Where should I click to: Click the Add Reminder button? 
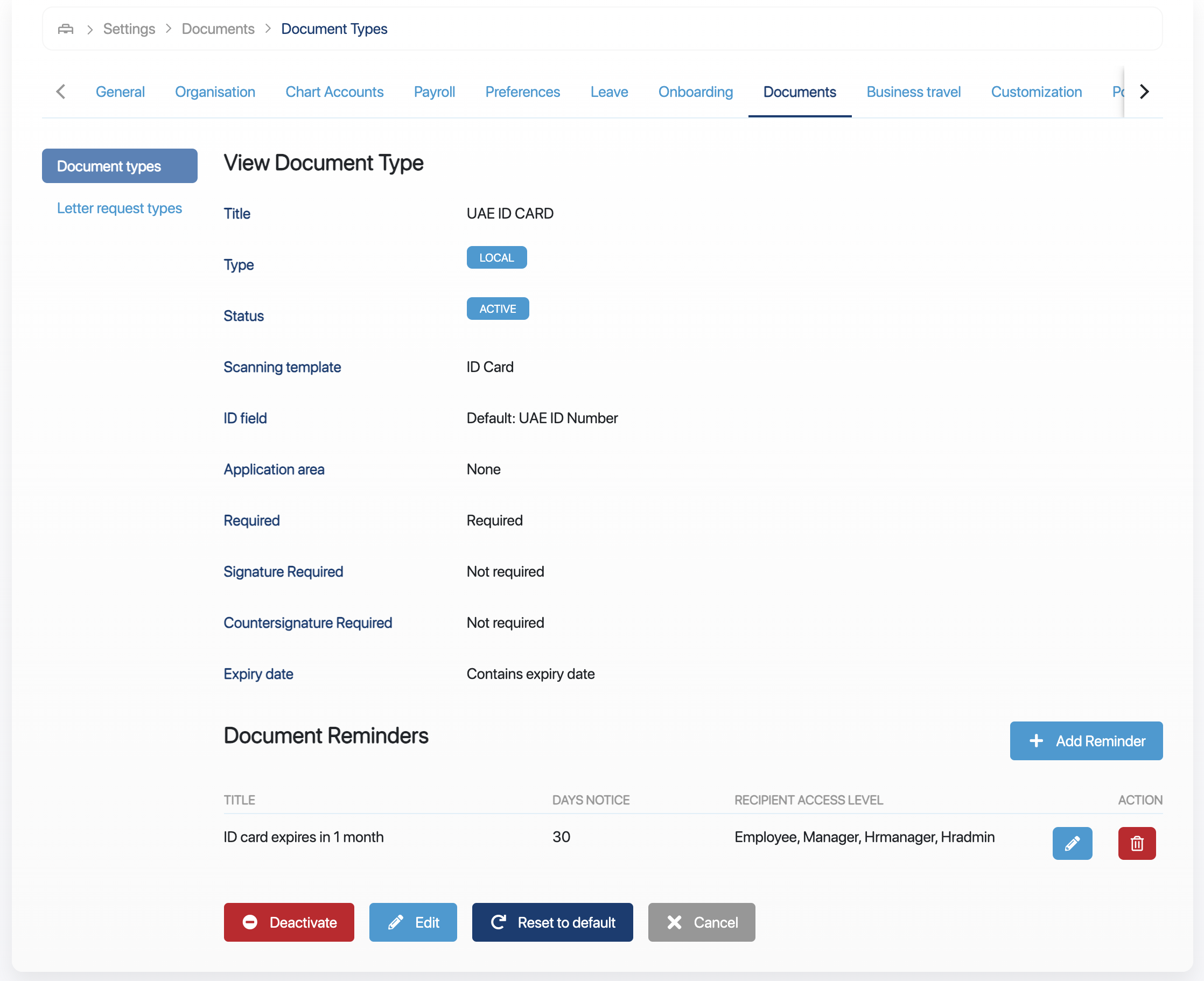(1086, 741)
